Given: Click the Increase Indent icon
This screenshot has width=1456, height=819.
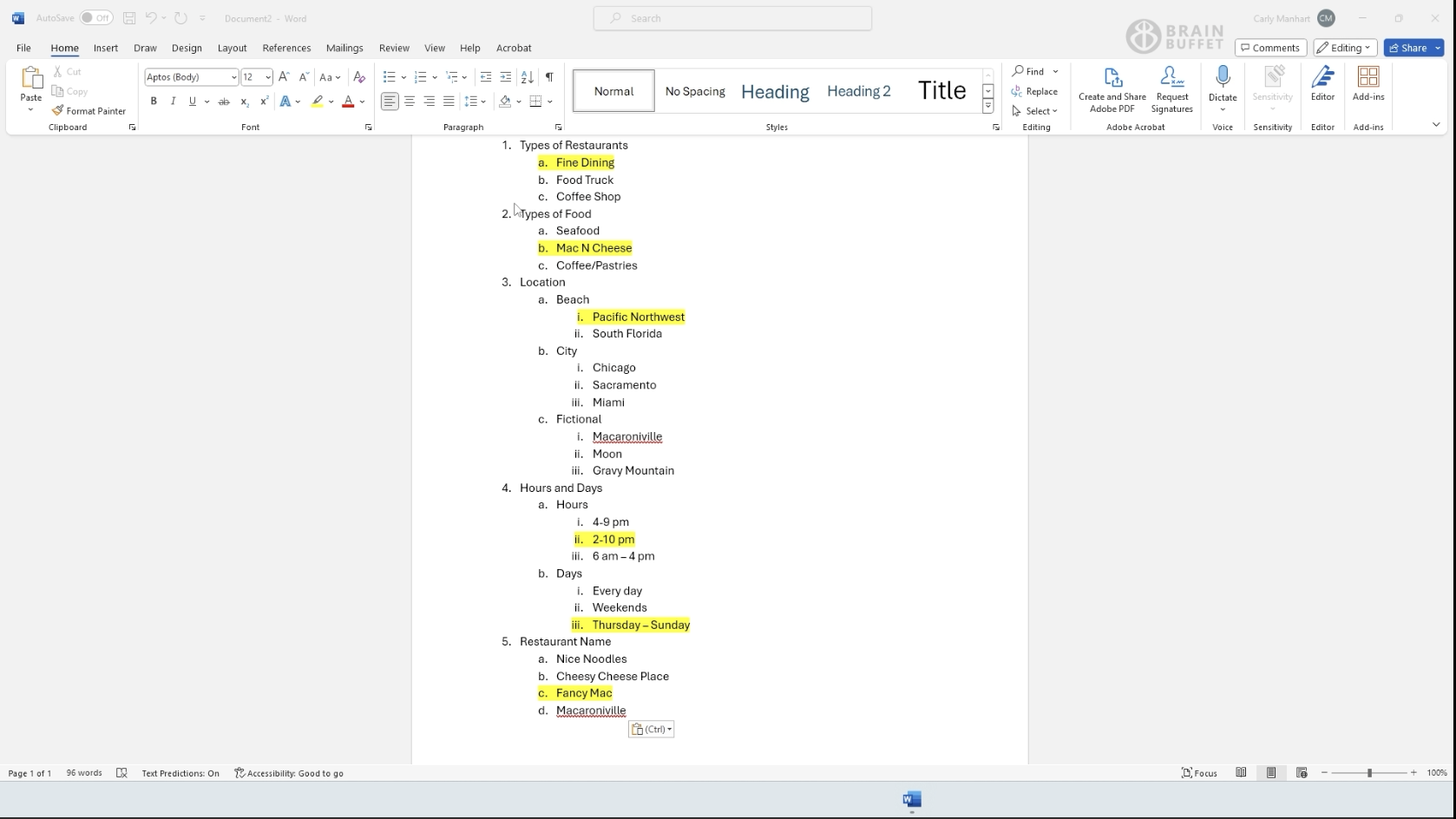Looking at the screenshot, I should point(506,77).
